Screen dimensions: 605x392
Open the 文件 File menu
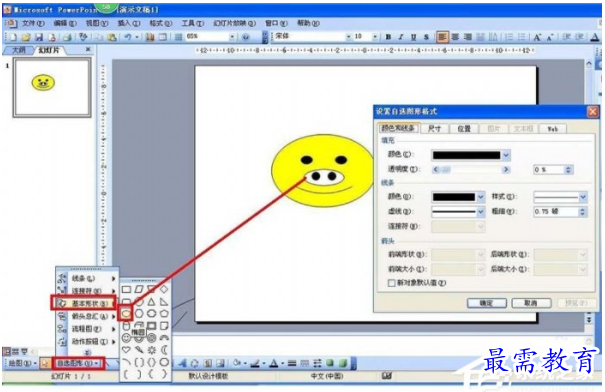click(33, 23)
